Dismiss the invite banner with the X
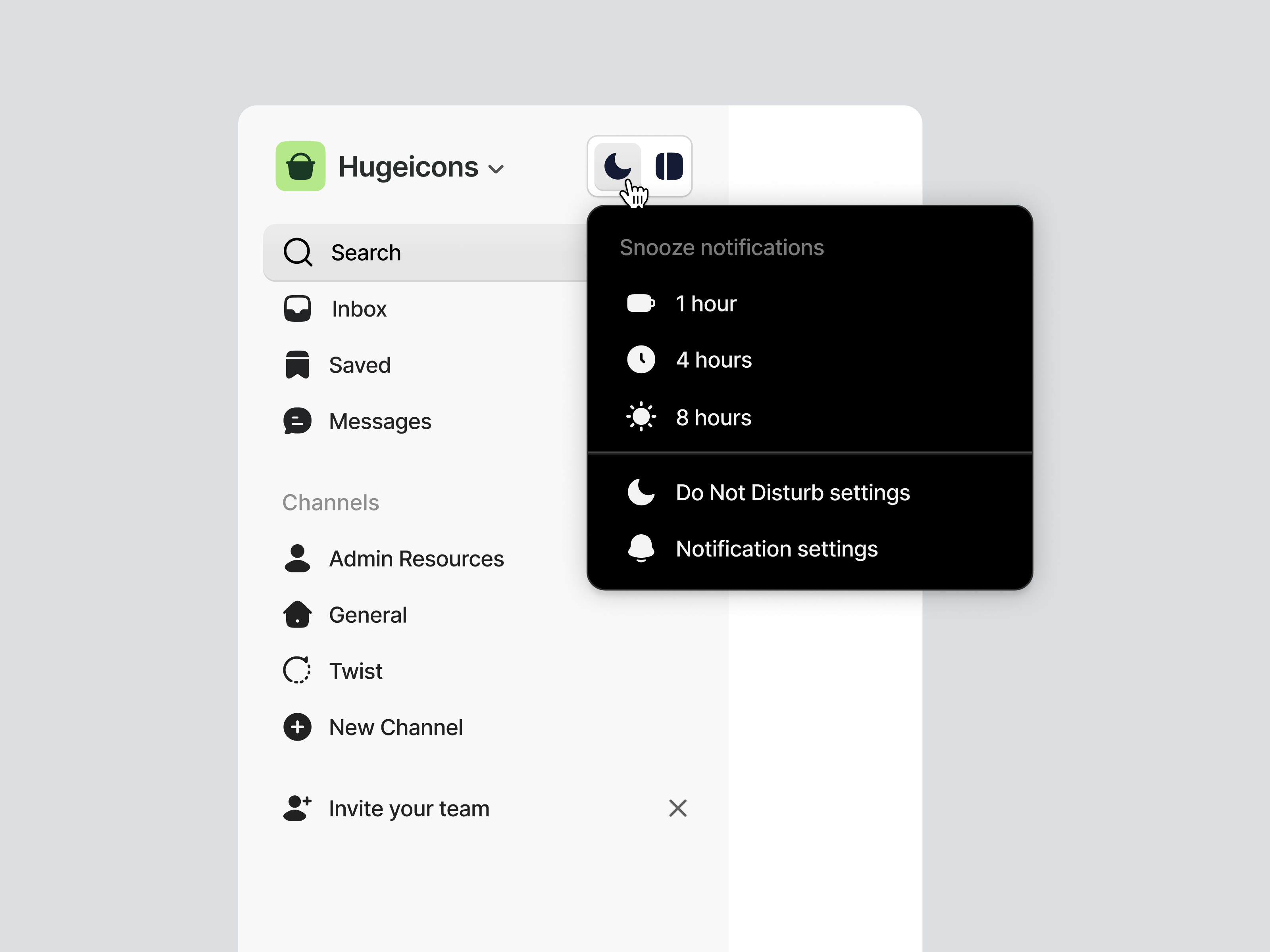 click(677, 808)
